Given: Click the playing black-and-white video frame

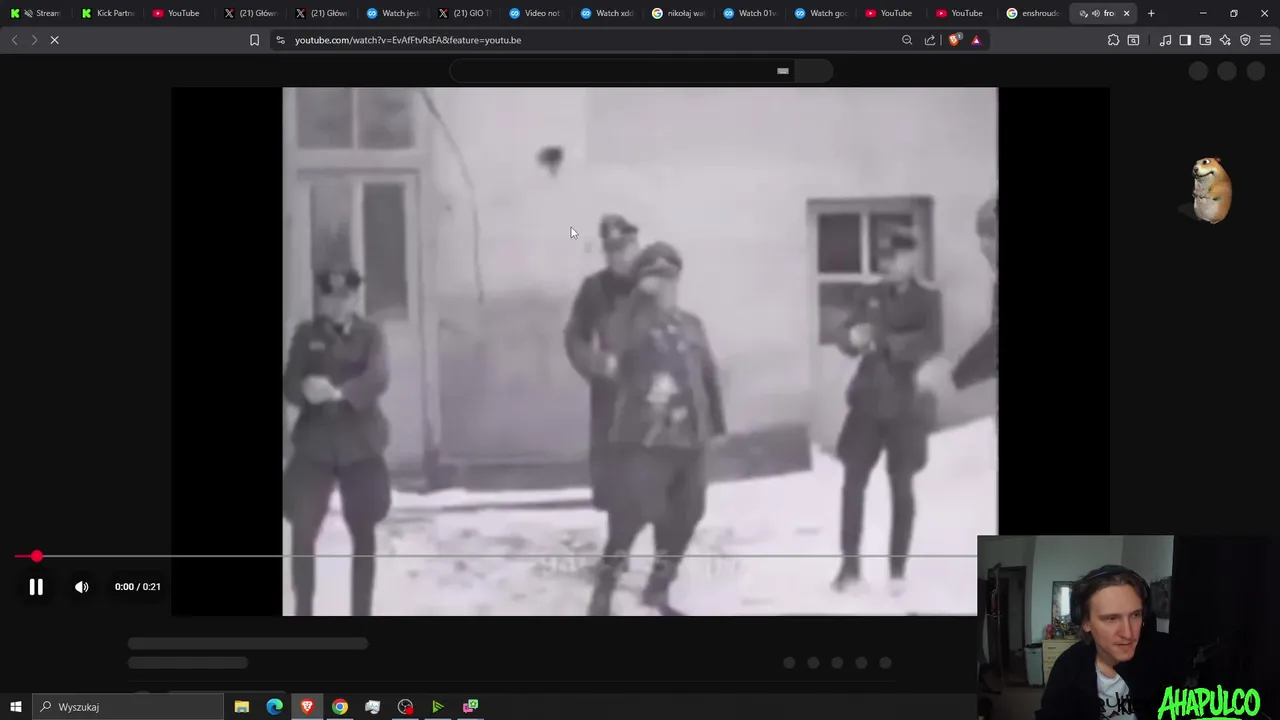Looking at the screenshot, I should [639, 351].
